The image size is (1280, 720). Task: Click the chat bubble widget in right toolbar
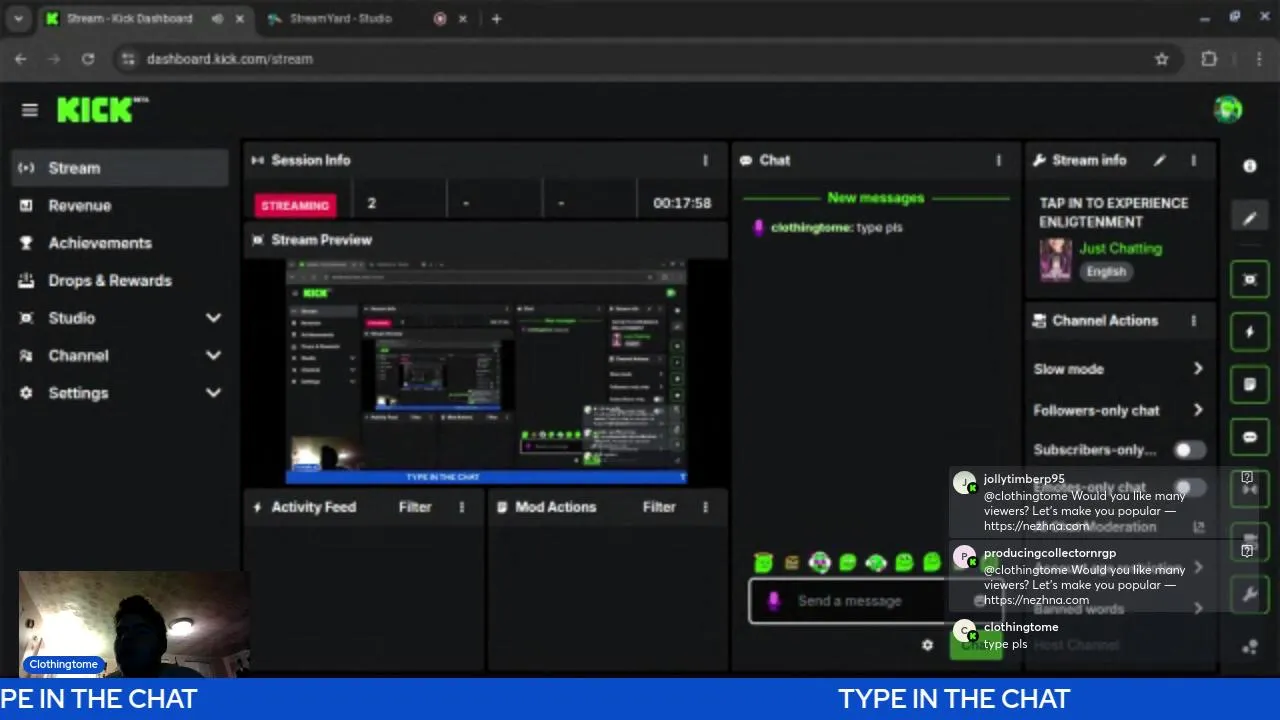(1249, 437)
